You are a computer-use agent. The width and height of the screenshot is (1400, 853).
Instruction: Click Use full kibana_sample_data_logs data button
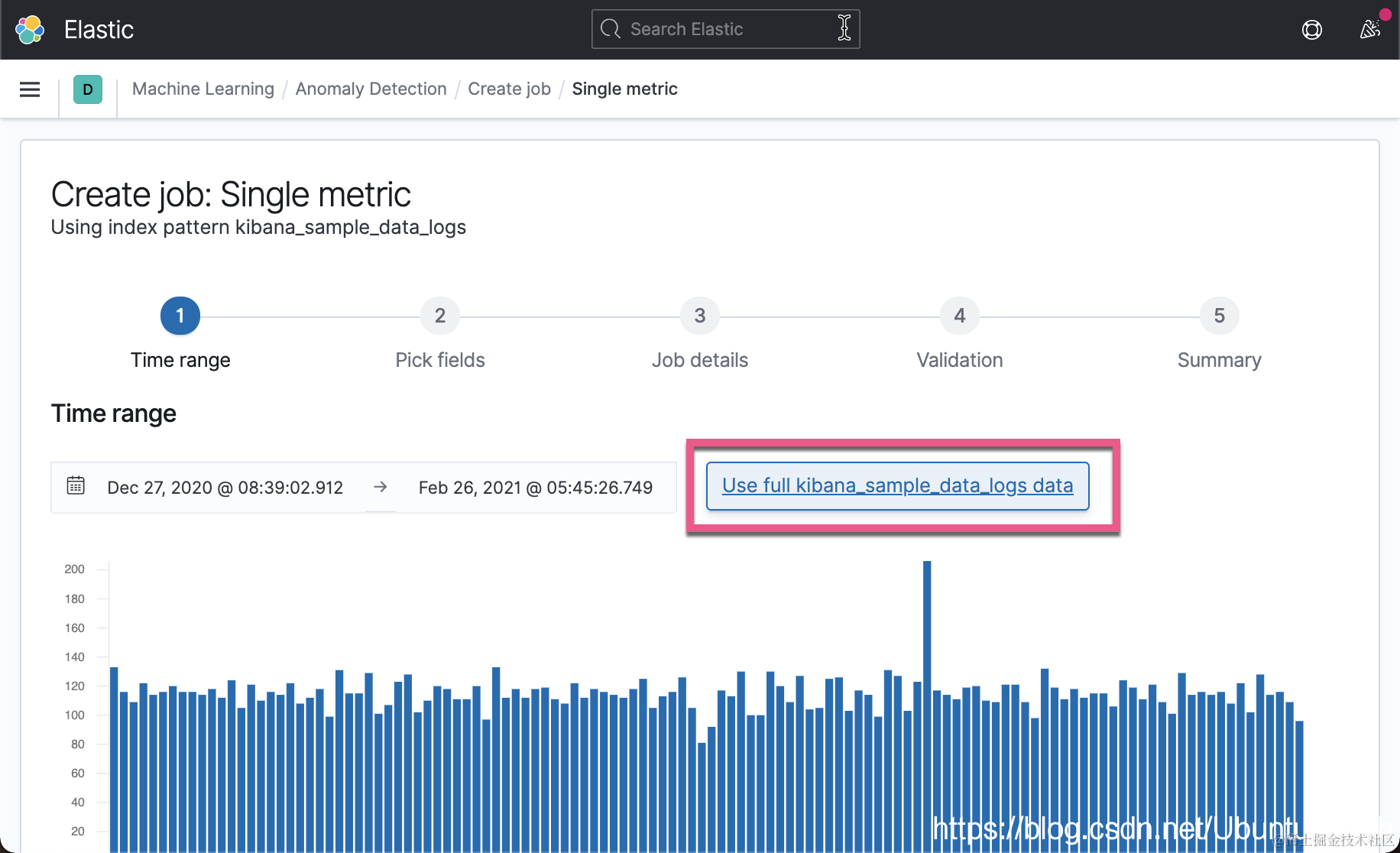(897, 486)
